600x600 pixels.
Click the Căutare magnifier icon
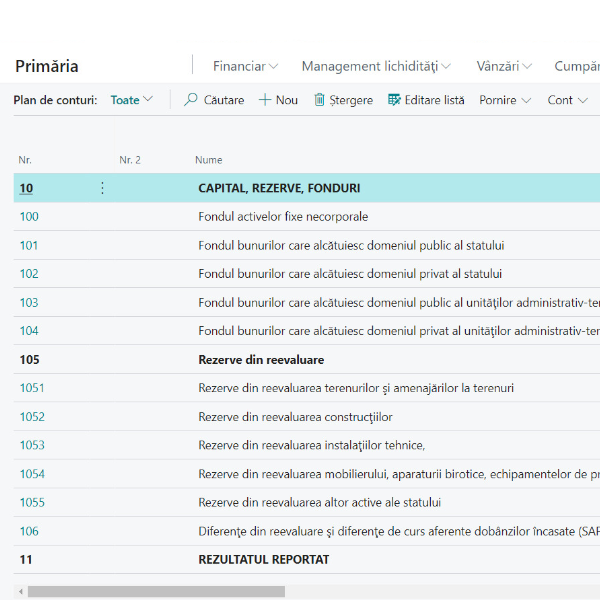point(191,100)
